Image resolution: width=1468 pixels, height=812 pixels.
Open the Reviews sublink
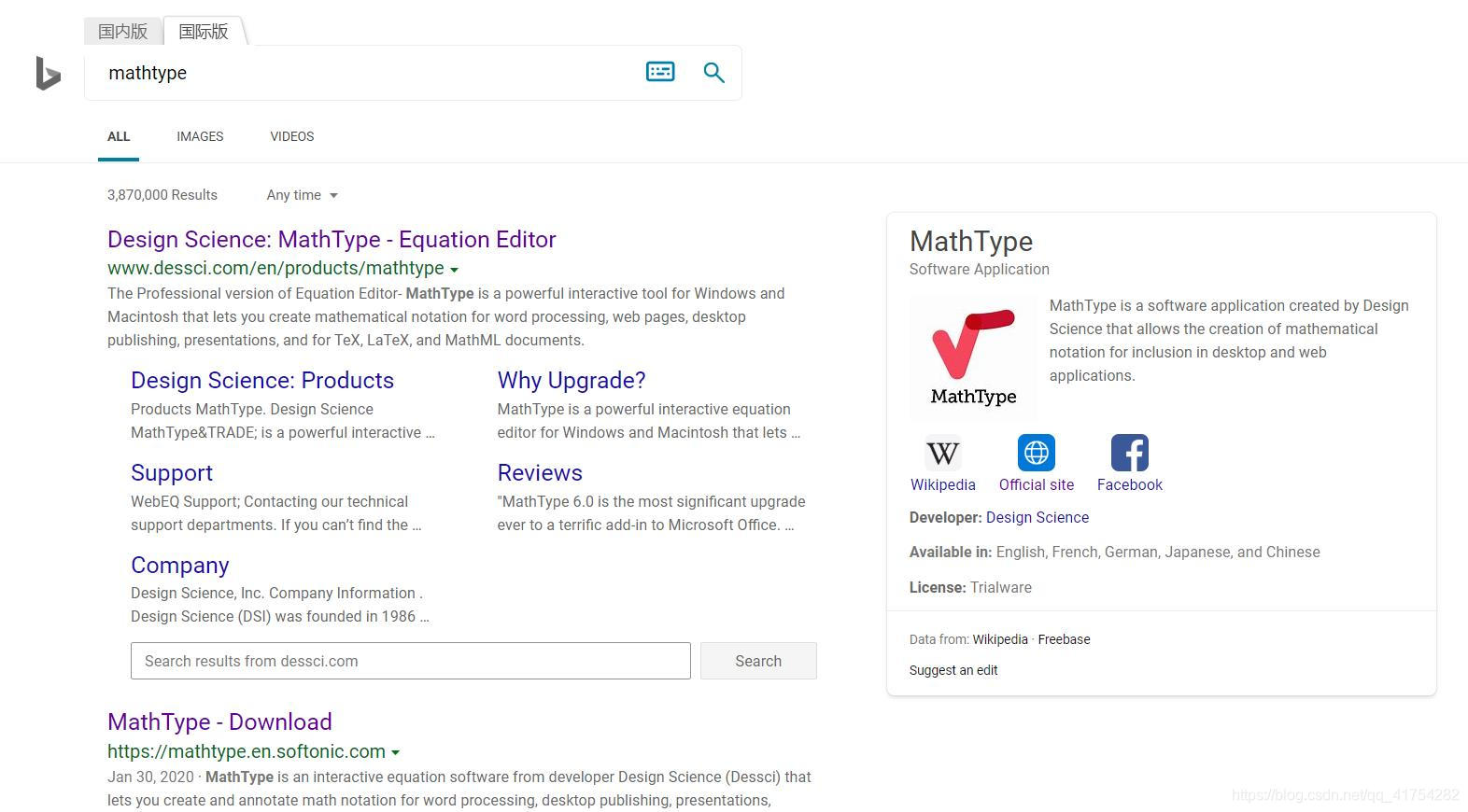click(x=540, y=473)
